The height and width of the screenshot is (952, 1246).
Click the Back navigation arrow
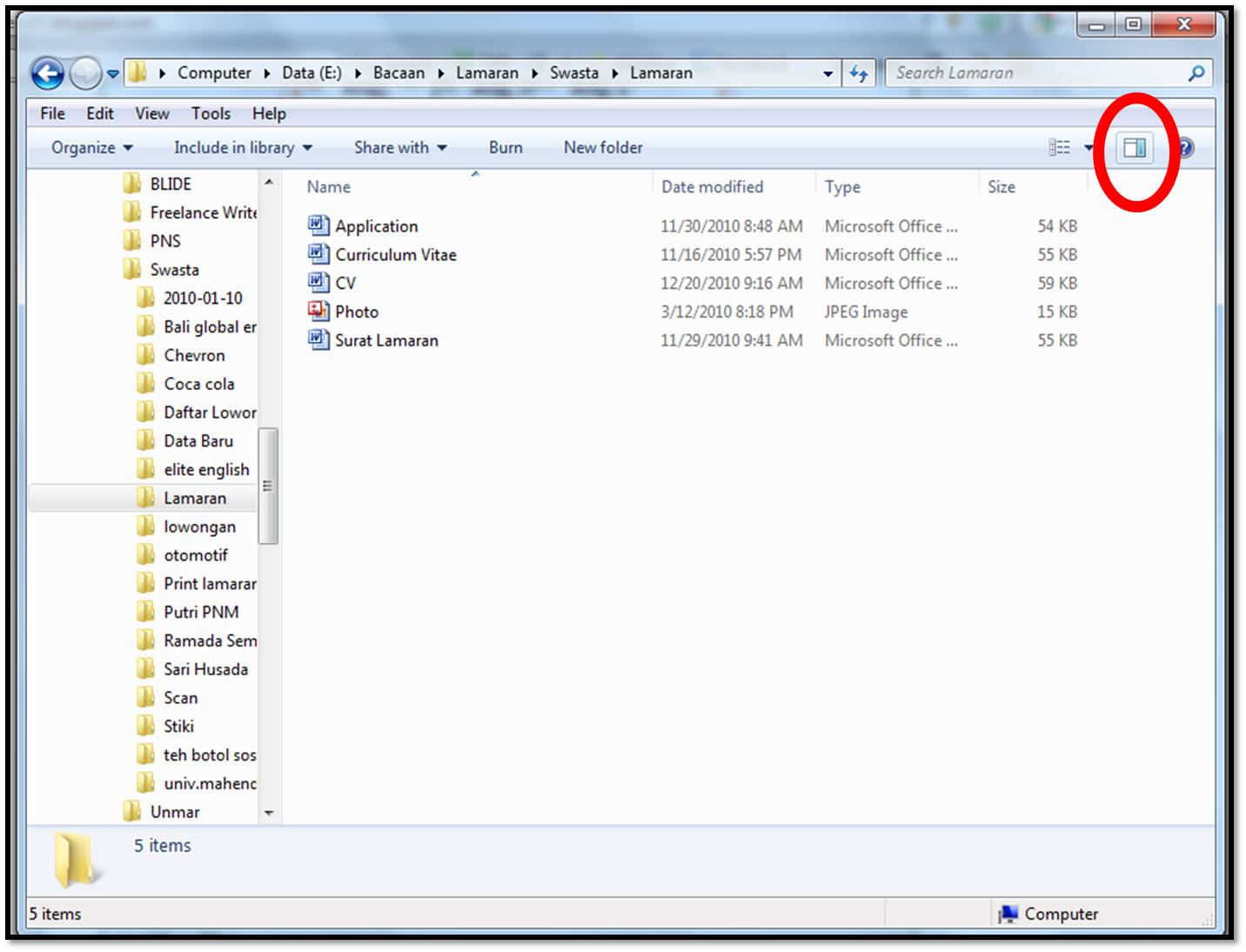tap(48, 74)
